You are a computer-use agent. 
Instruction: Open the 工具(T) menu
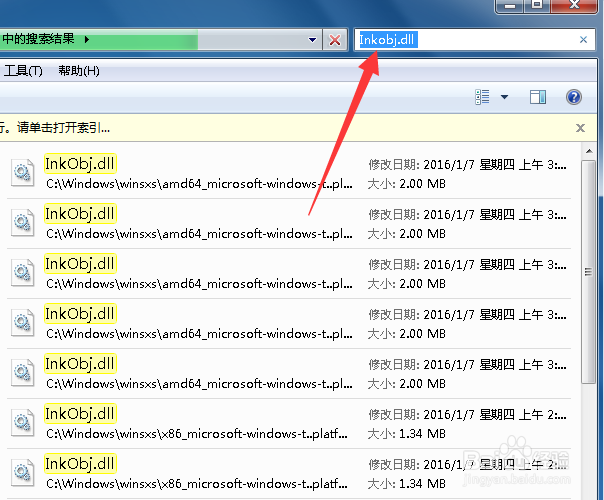tap(23, 71)
